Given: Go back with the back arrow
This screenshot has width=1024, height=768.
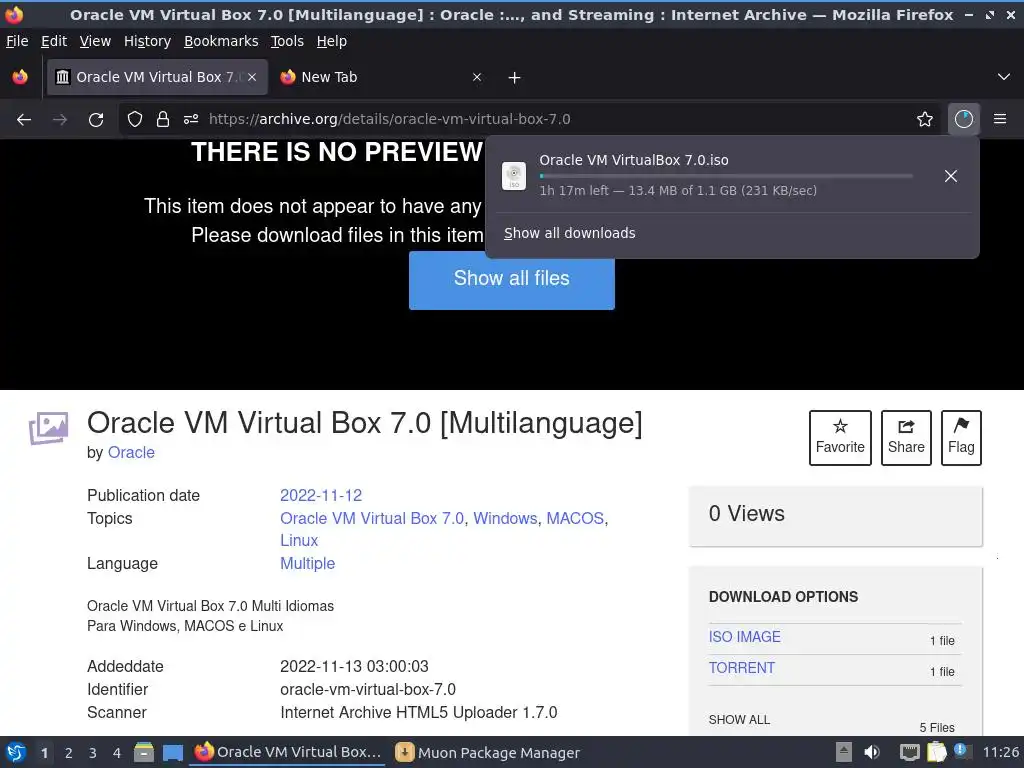Looking at the screenshot, I should tap(24, 120).
